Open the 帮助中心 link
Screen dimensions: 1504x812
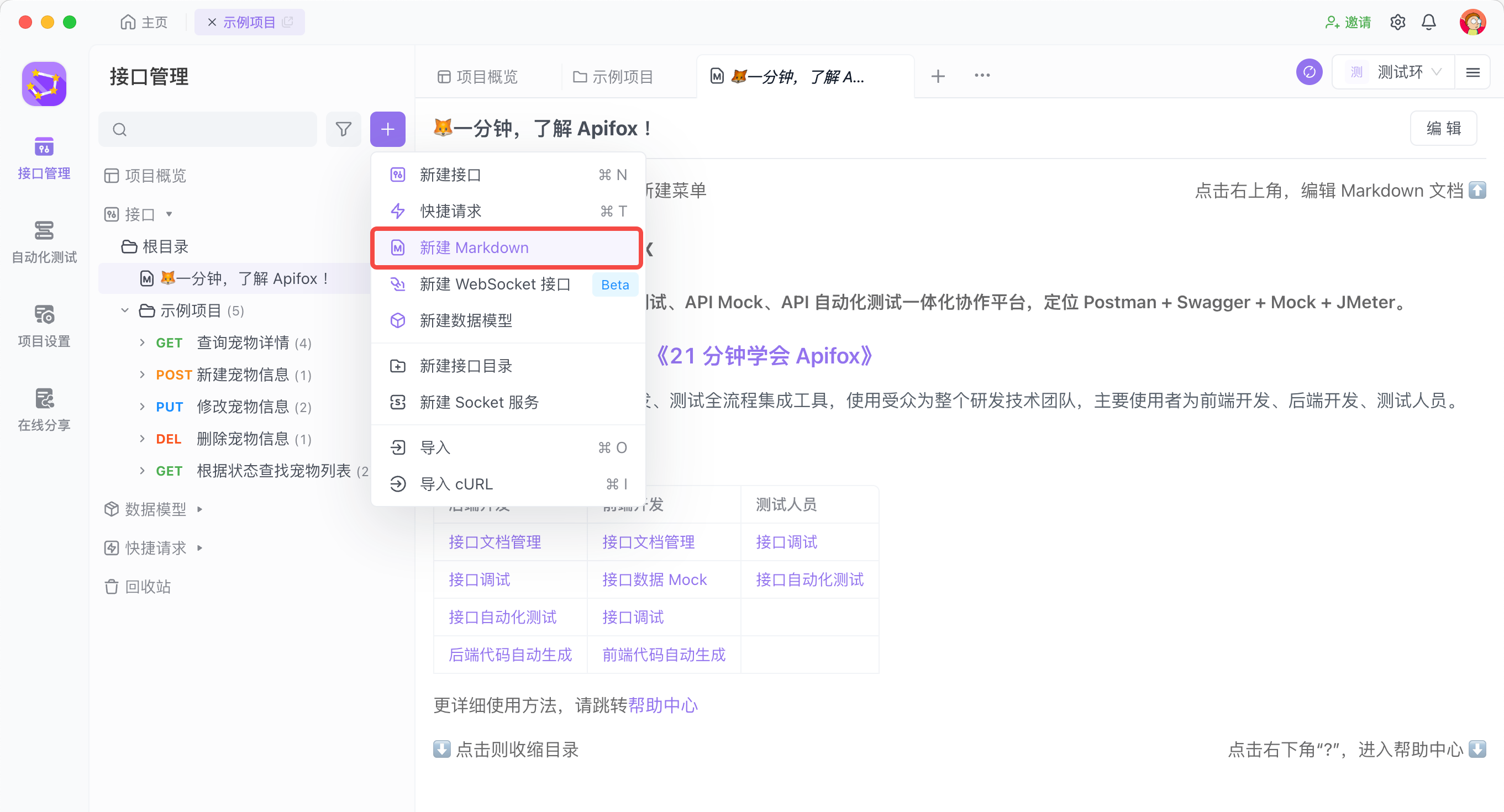[x=662, y=706]
